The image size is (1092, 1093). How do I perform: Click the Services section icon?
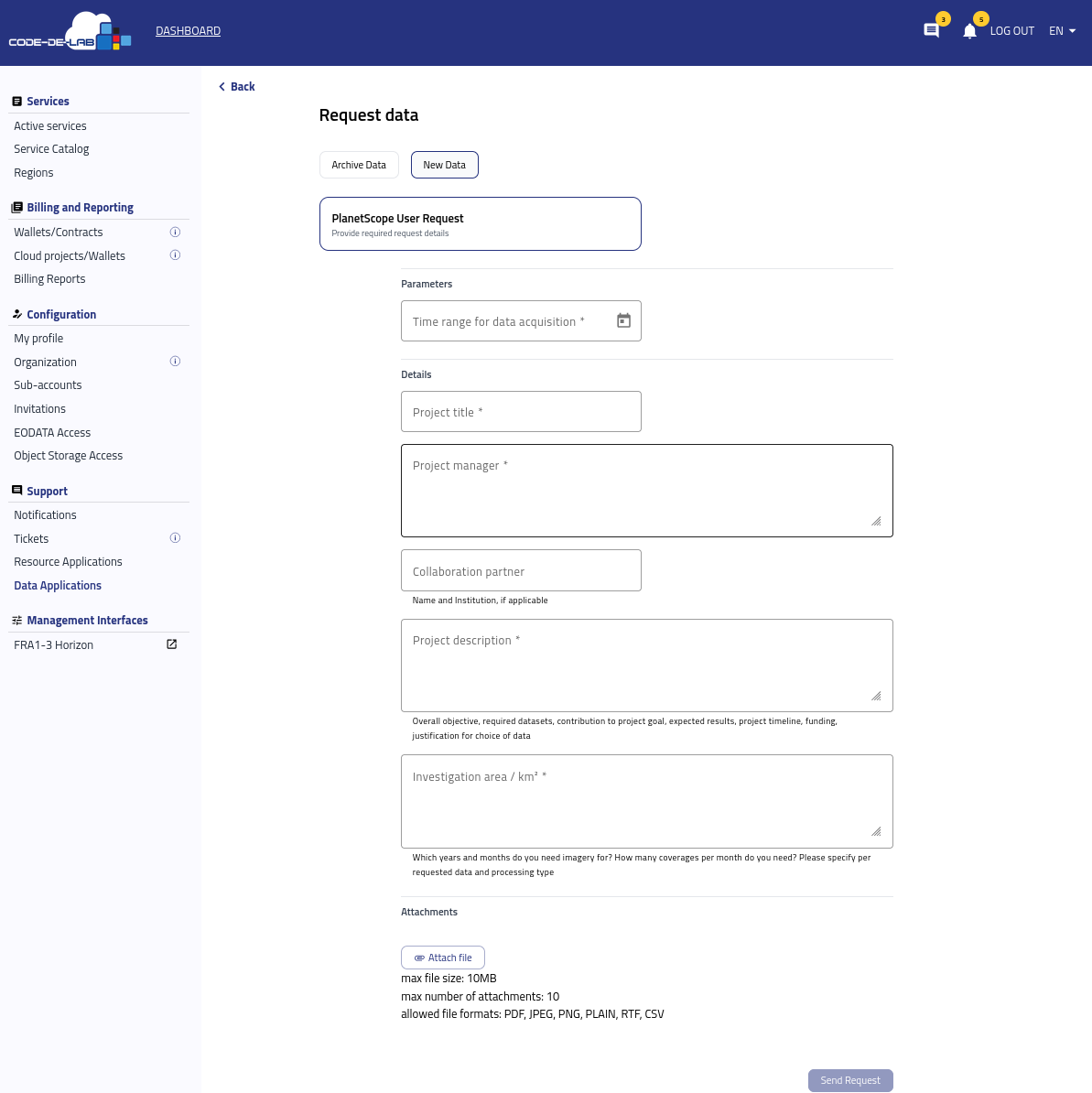pyautogui.click(x=17, y=101)
